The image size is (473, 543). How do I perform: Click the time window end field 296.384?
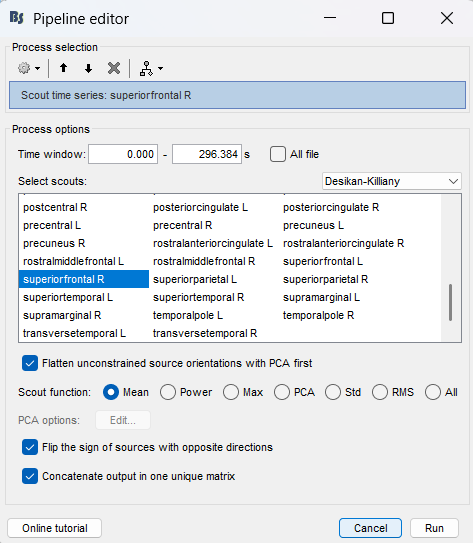(x=207, y=154)
